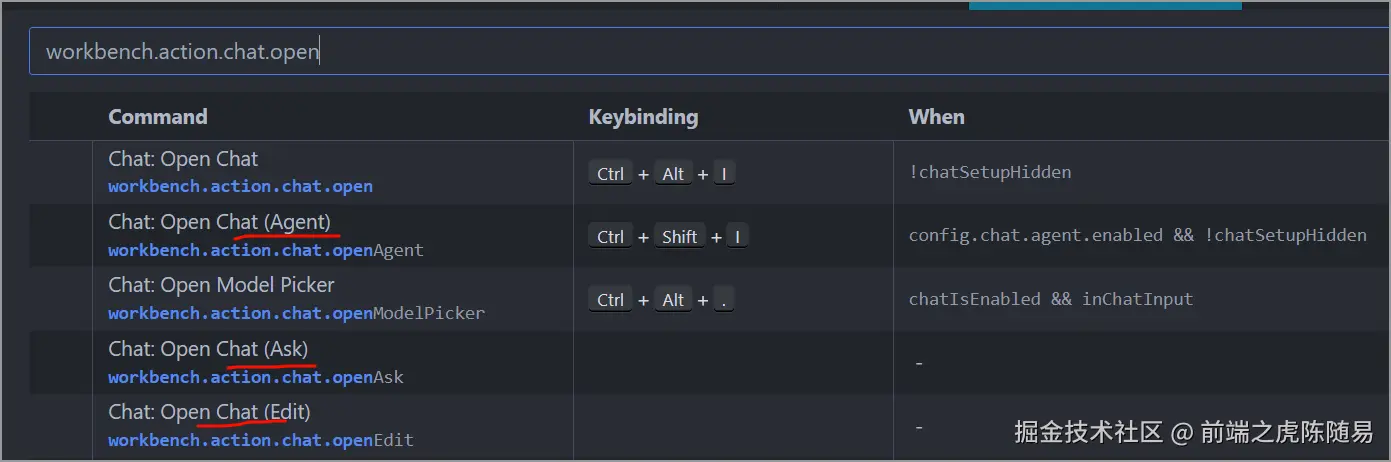
Task: Click the chatIsEnabled && inChatInput when clause
Action: [1050, 299]
